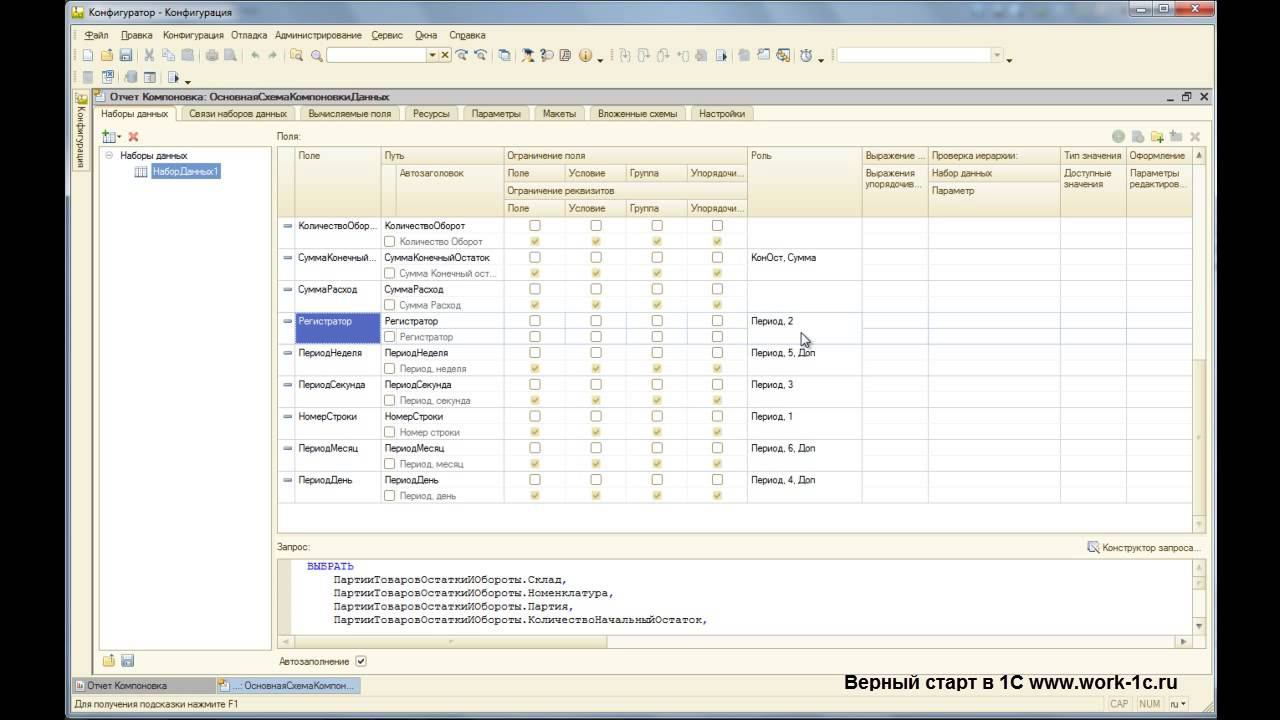Viewport: 1280px width, 720px height.
Task: Toggle the Автозаполнение checkbox
Action: [361, 661]
